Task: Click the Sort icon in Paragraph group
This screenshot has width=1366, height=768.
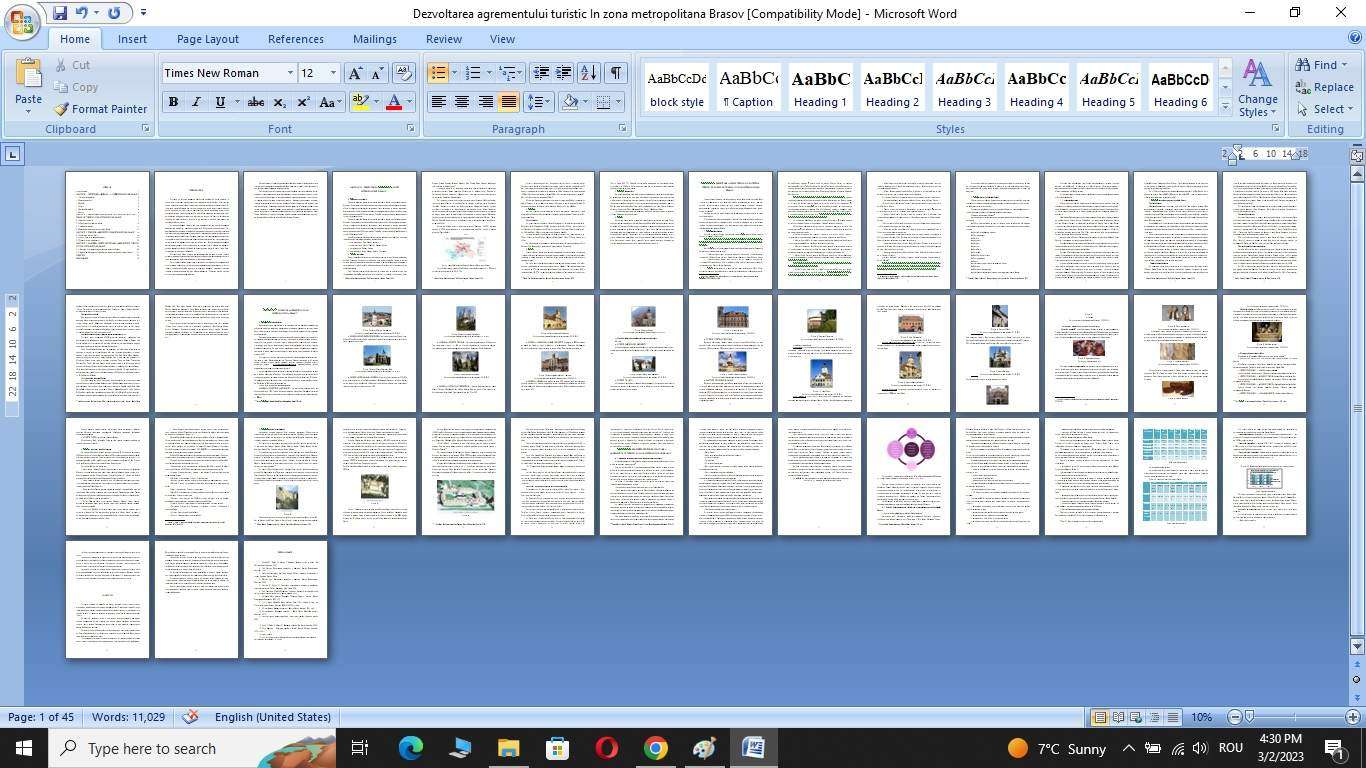Action: pyautogui.click(x=588, y=73)
